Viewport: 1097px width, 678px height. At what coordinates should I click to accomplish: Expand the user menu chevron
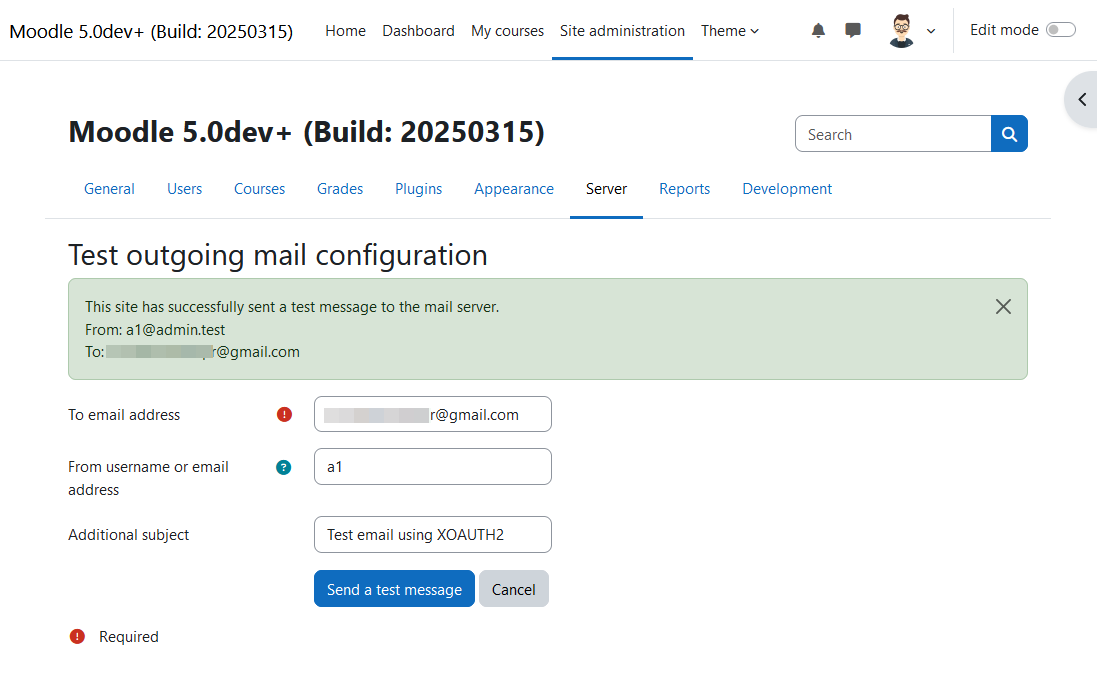[930, 31]
